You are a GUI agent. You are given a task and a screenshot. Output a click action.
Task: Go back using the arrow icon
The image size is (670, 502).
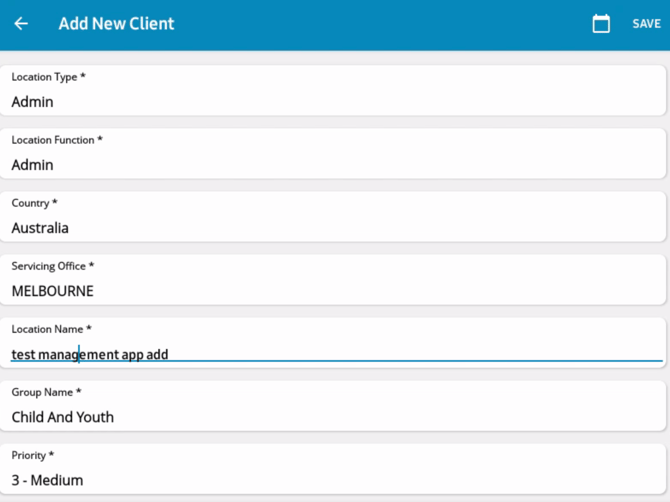21,23
